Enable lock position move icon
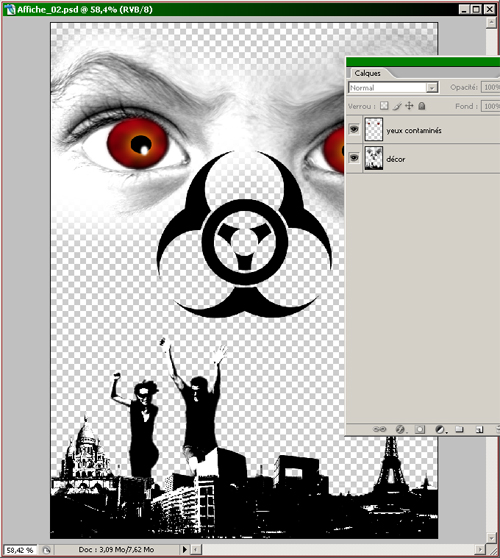500x558 pixels. click(x=409, y=106)
